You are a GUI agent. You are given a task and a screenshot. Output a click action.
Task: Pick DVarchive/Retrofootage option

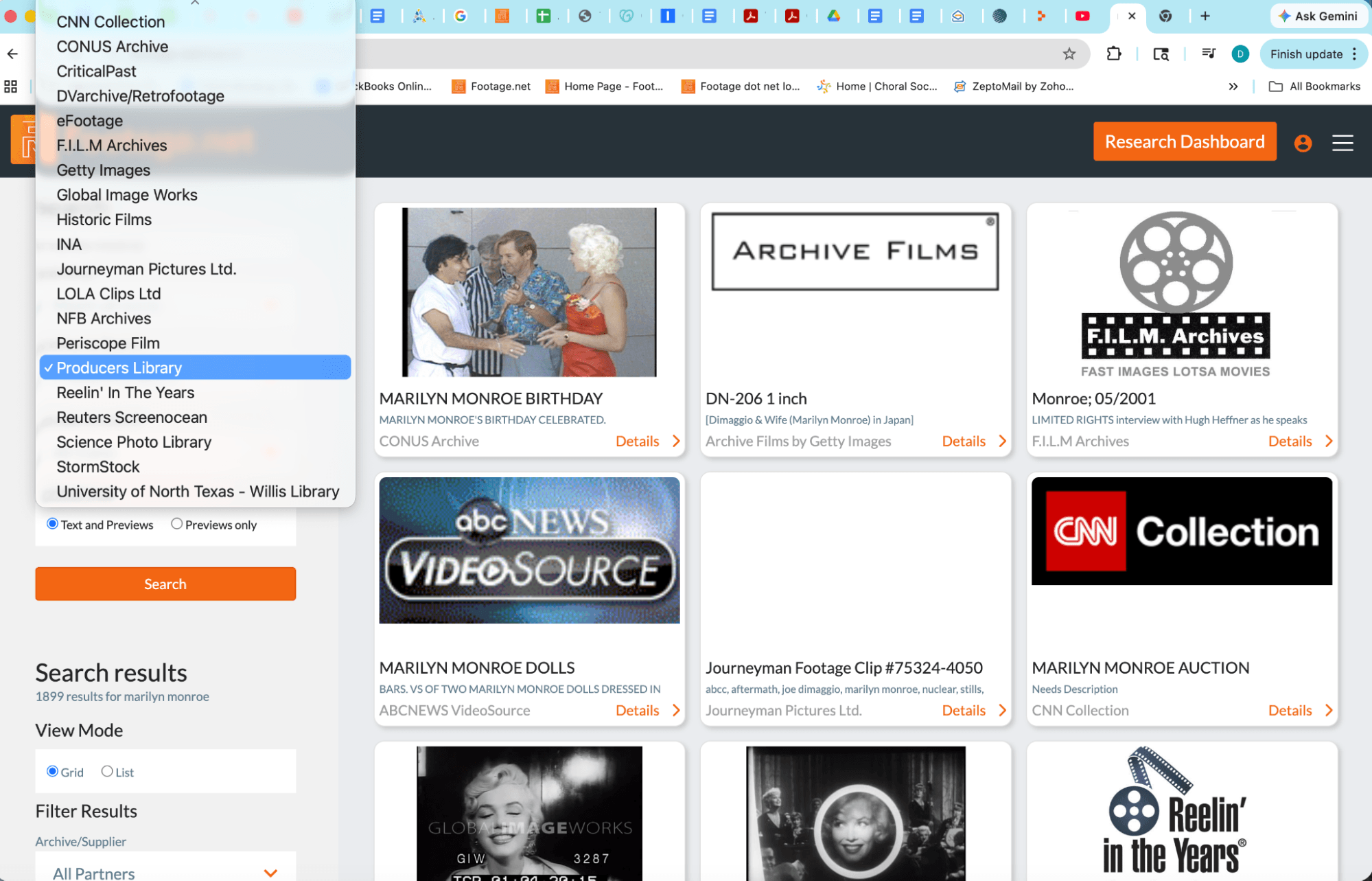pos(196,96)
